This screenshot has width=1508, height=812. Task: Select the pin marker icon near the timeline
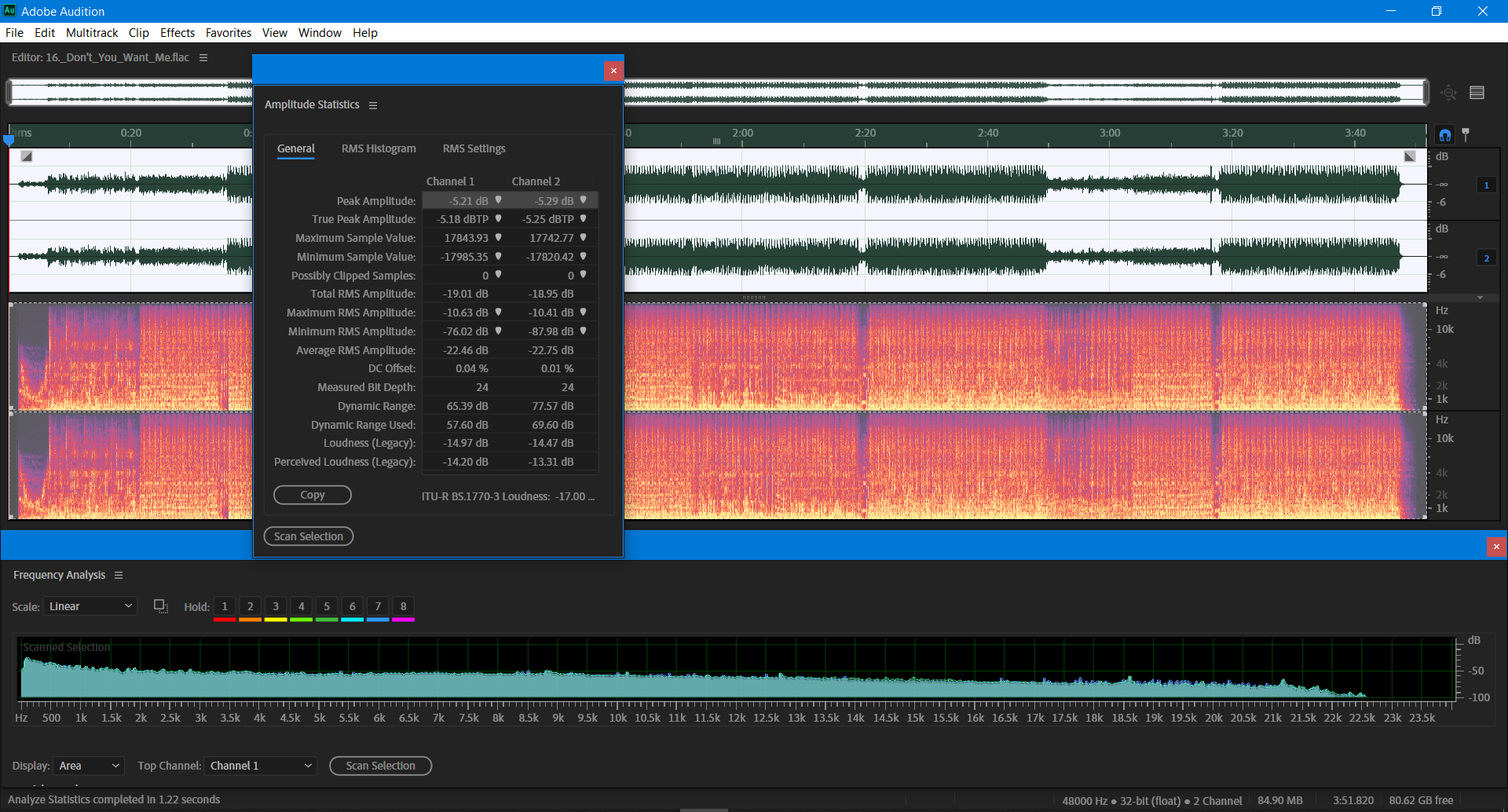(x=1467, y=134)
